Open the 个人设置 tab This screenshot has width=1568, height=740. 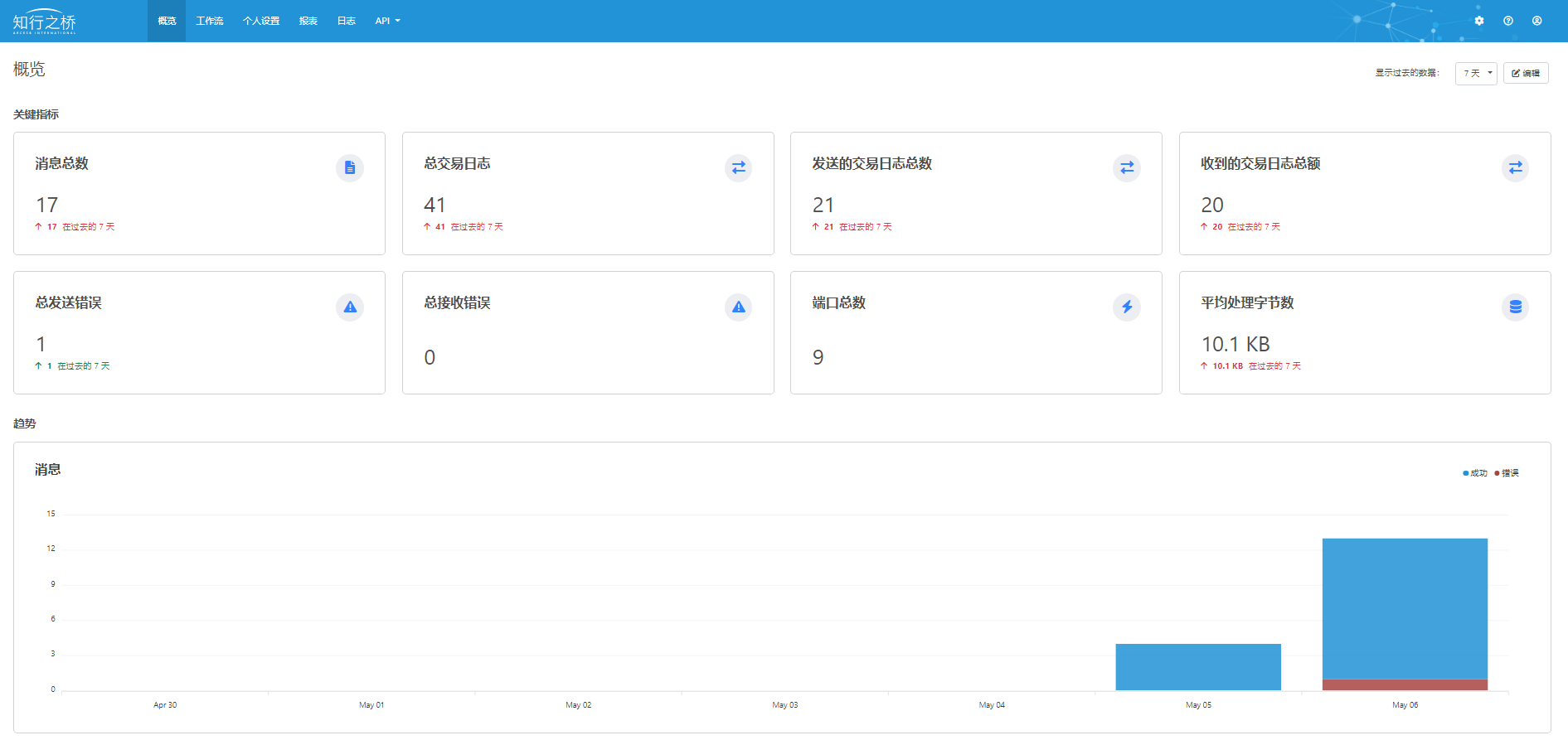[261, 21]
